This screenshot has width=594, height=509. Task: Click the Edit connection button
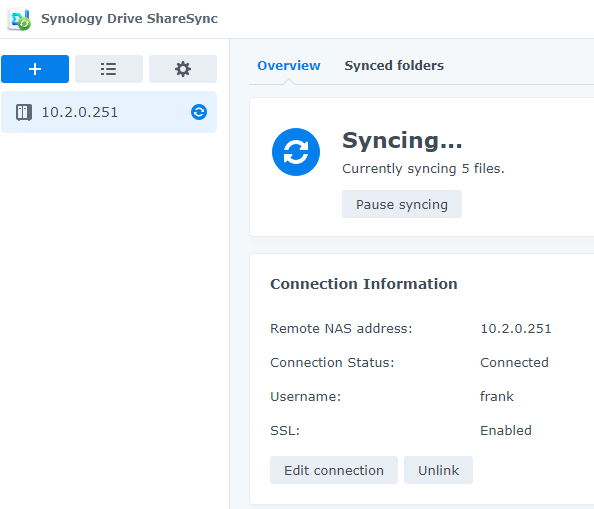pyautogui.click(x=334, y=470)
